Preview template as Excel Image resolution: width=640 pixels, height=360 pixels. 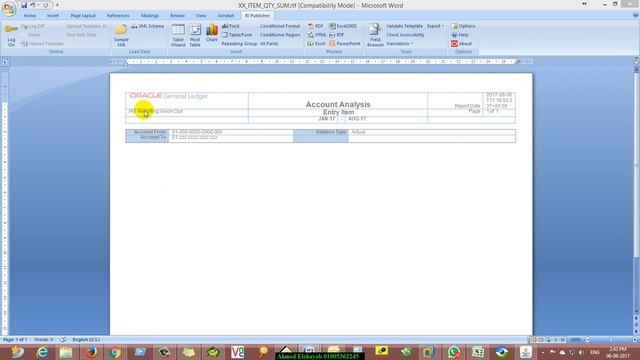coord(316,44)
